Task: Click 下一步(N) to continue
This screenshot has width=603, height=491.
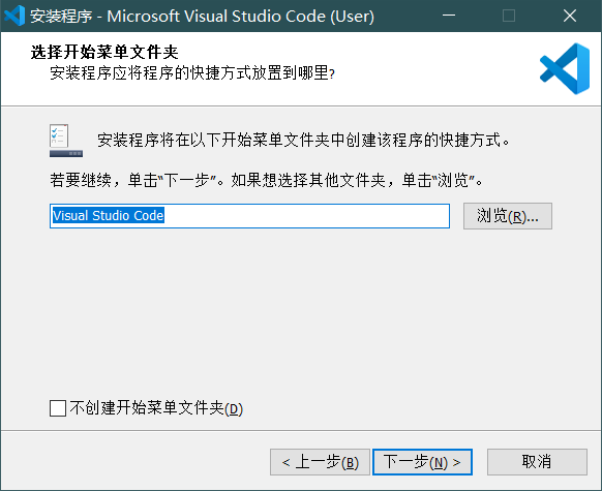Action: pyautogui.click(x=422, y=462)
